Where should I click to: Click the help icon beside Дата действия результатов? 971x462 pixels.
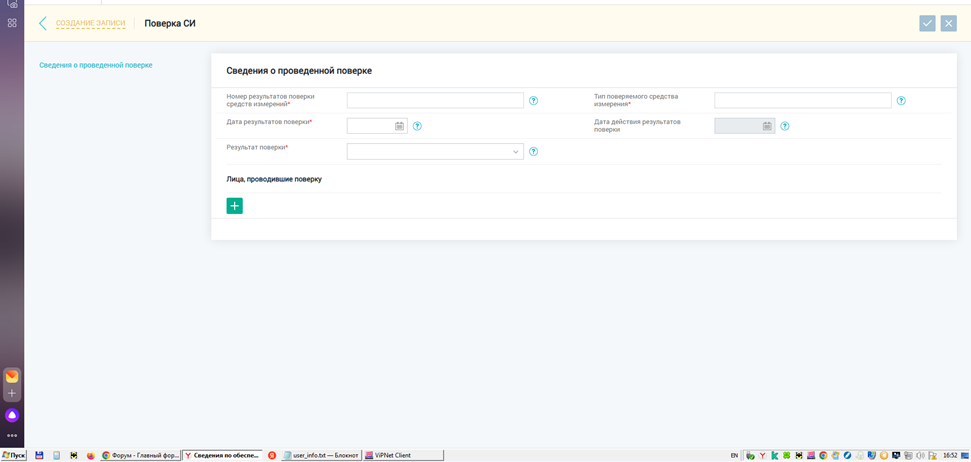(785, 126)
